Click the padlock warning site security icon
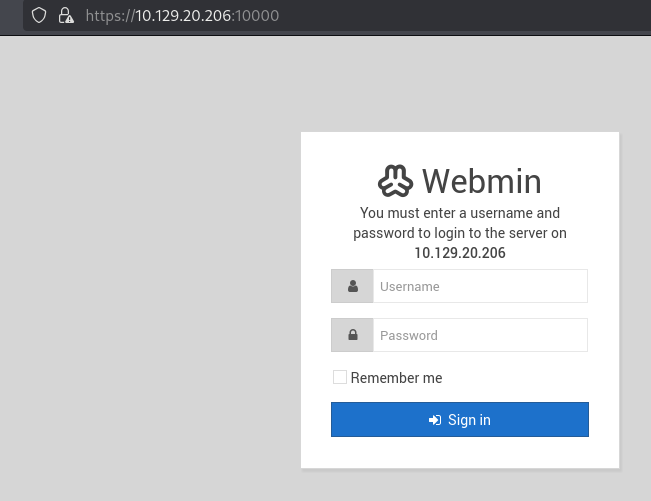The image size is (651, 501). coord(66,15)
